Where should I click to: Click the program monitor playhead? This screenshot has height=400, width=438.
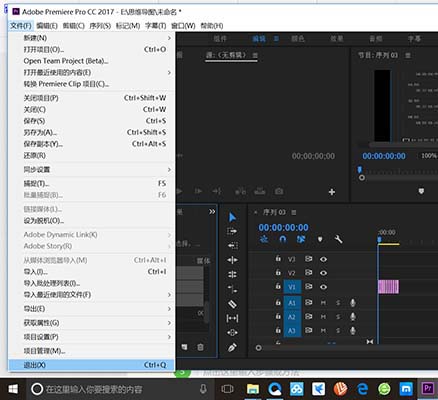tap(360, 170)
